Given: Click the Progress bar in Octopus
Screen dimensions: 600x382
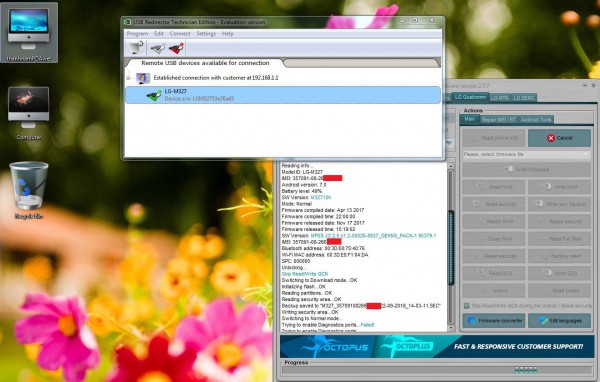Looking at the screenshot, I should [437, 370].
